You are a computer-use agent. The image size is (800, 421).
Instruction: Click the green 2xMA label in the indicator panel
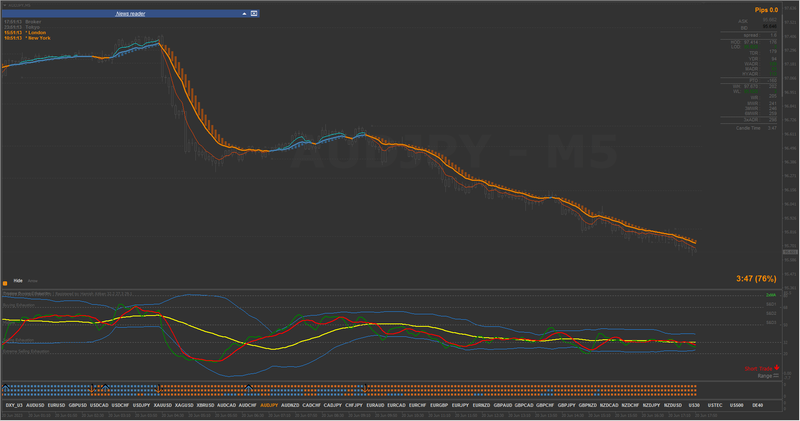[x=771, y=295]
